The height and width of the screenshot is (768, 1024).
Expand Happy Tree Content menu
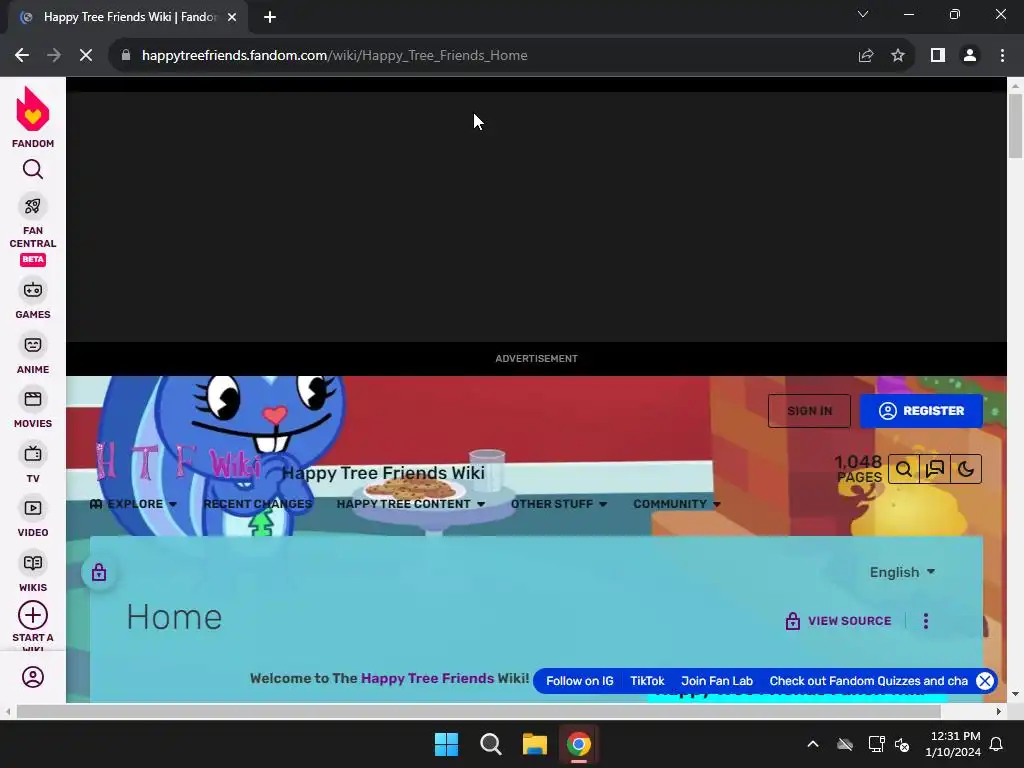pyautogui.click(x=411, y=504)
